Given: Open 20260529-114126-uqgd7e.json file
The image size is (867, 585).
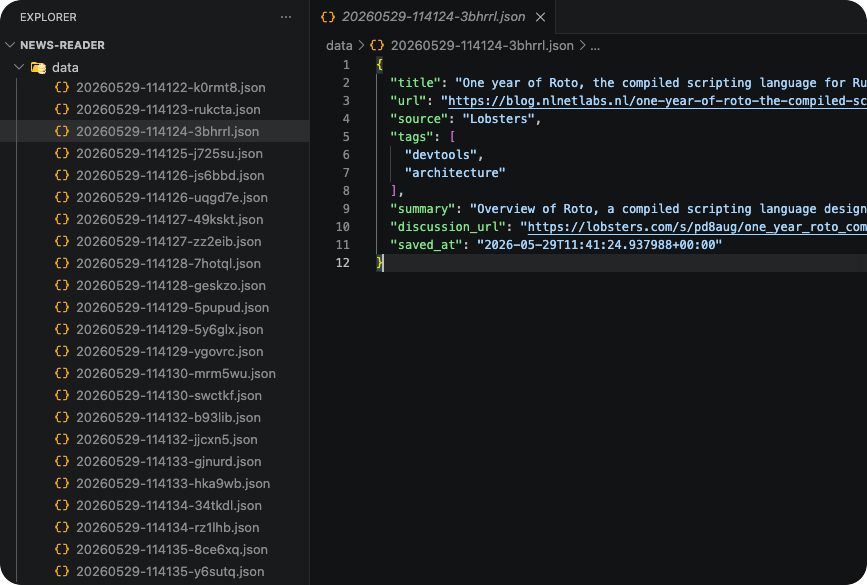Looking at the screenshot, I should pyautogui.click(x=155, y=197).
